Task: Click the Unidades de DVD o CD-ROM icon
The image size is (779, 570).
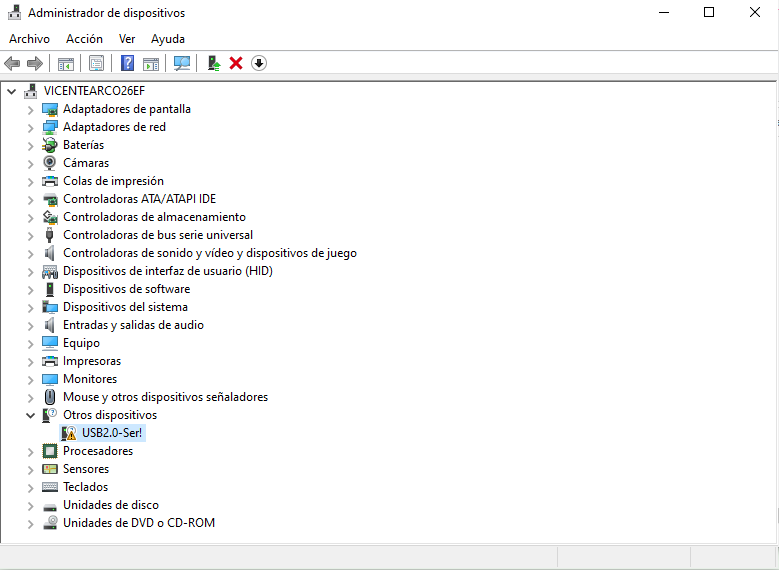Action: pyautogui.click(x=50, y=523)
